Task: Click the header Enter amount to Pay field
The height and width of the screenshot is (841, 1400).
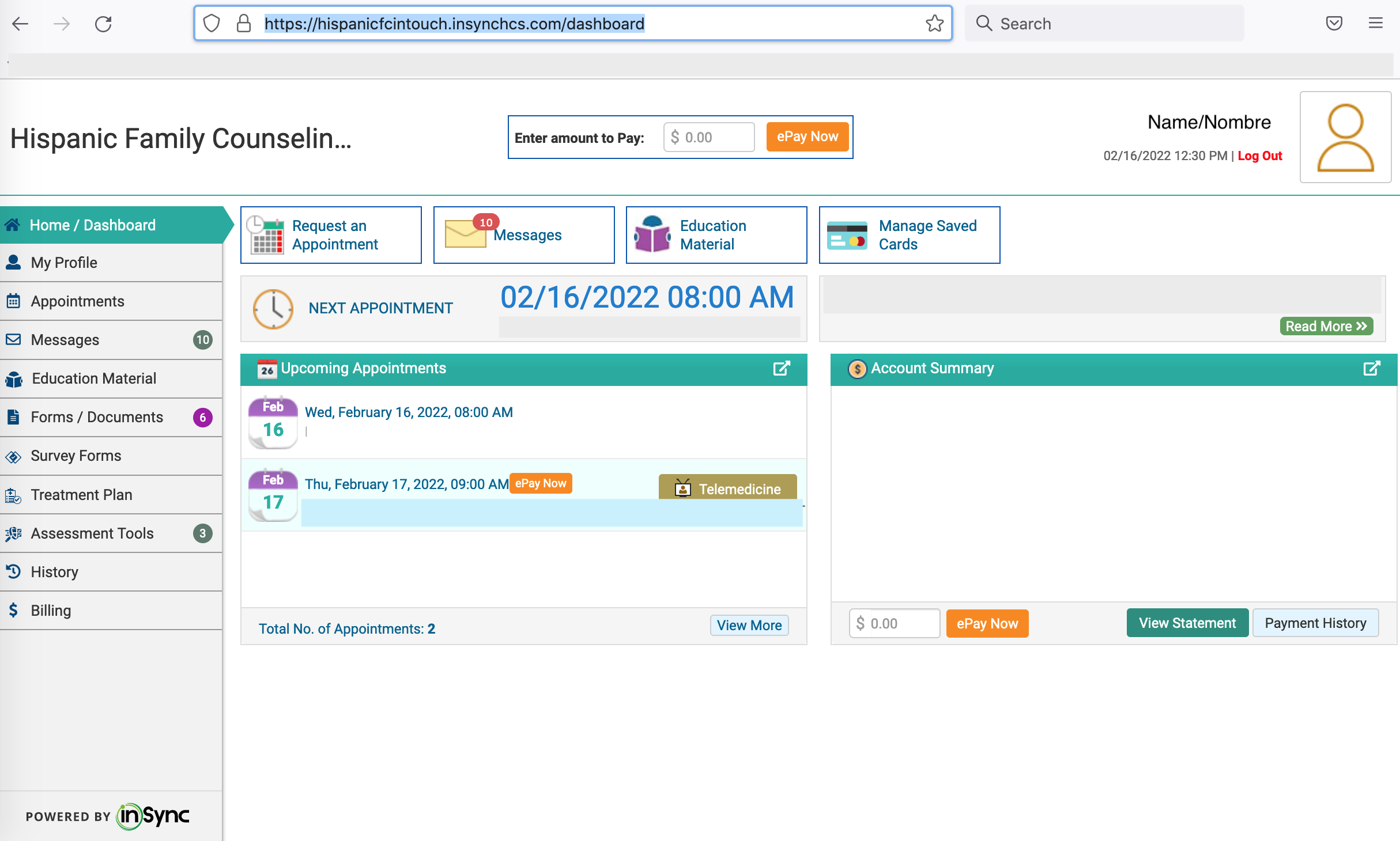Action: point(709,138)
